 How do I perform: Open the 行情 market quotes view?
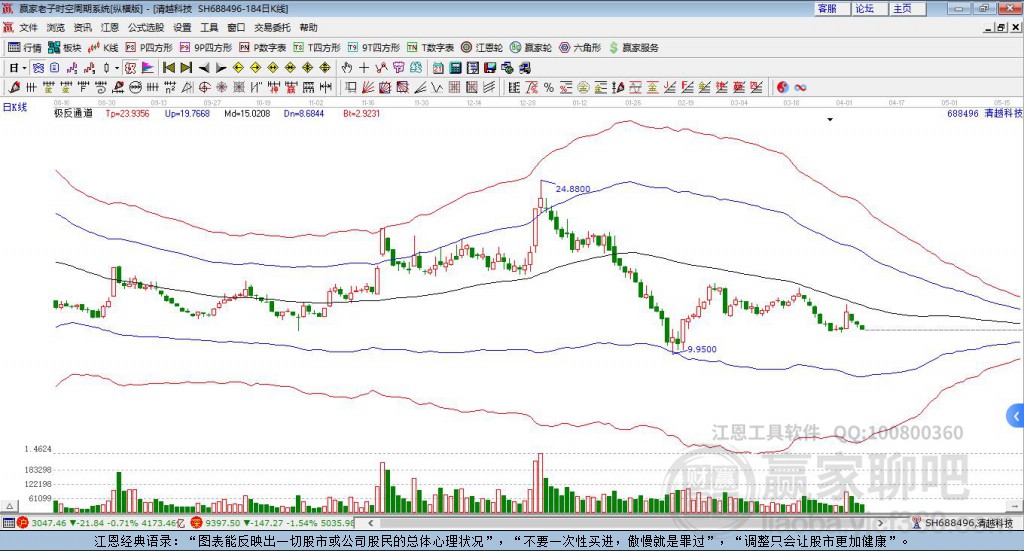pos(24,48)
